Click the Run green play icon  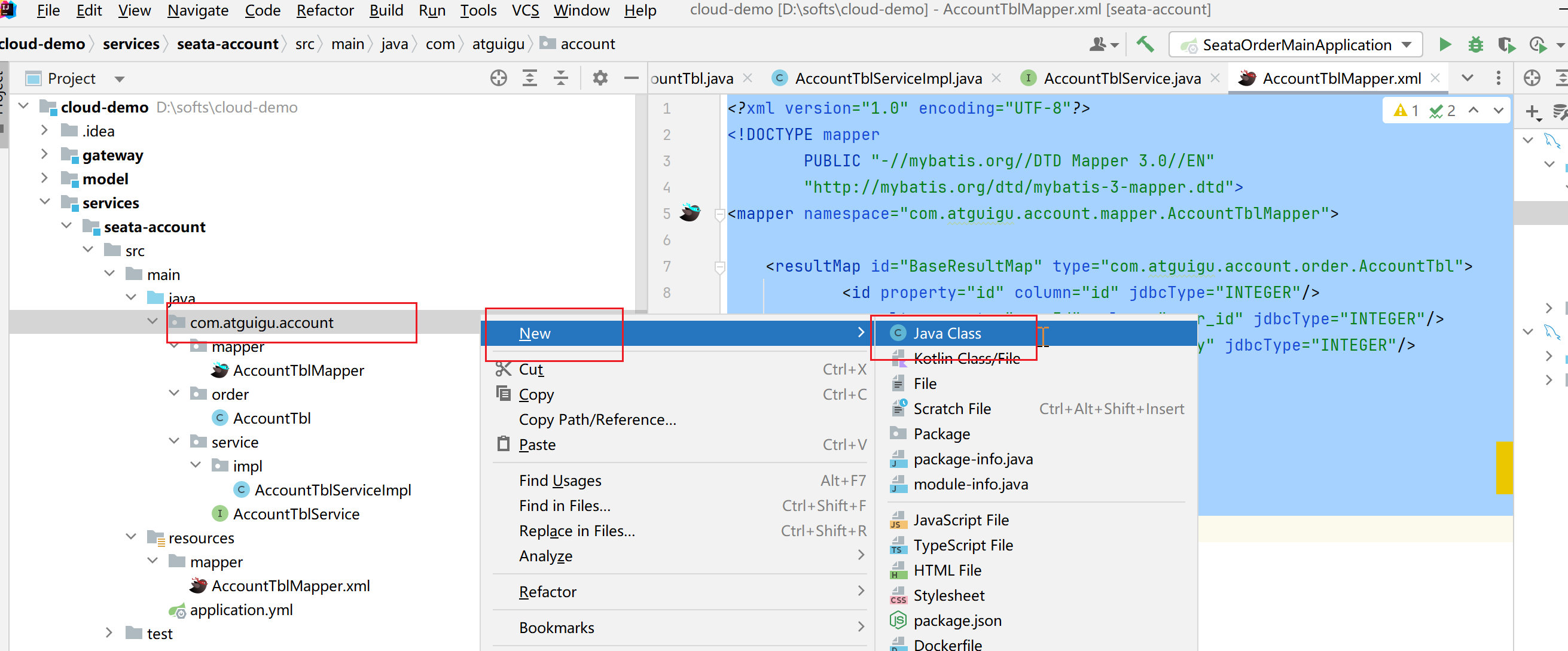click(1444, 44)
